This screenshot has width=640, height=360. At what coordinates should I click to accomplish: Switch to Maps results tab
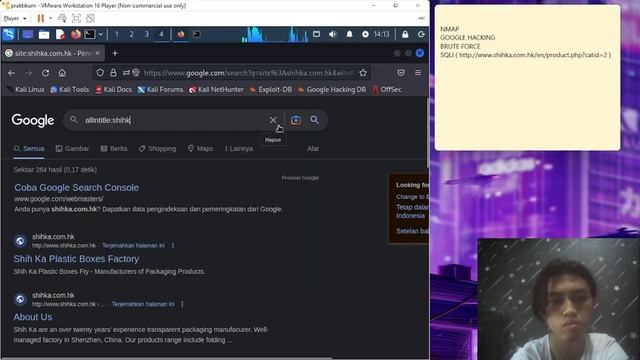click(x=200, y=149)
